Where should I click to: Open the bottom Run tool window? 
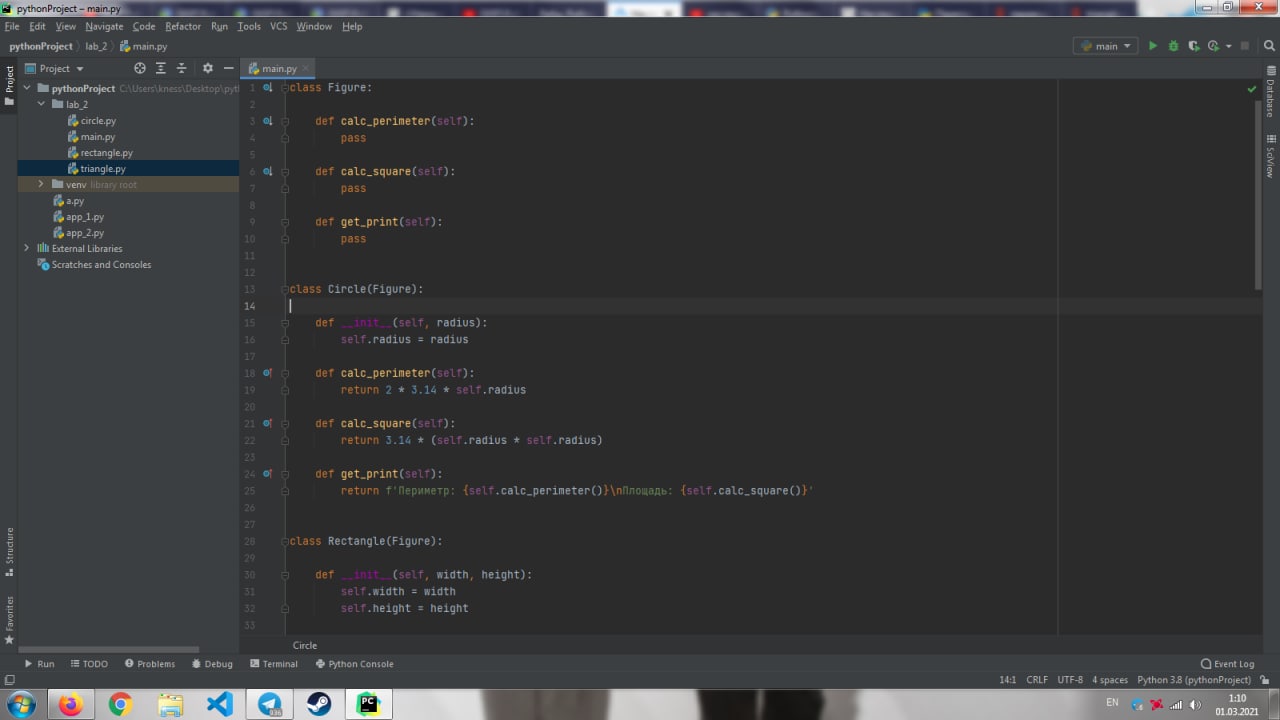pos(40,664)
